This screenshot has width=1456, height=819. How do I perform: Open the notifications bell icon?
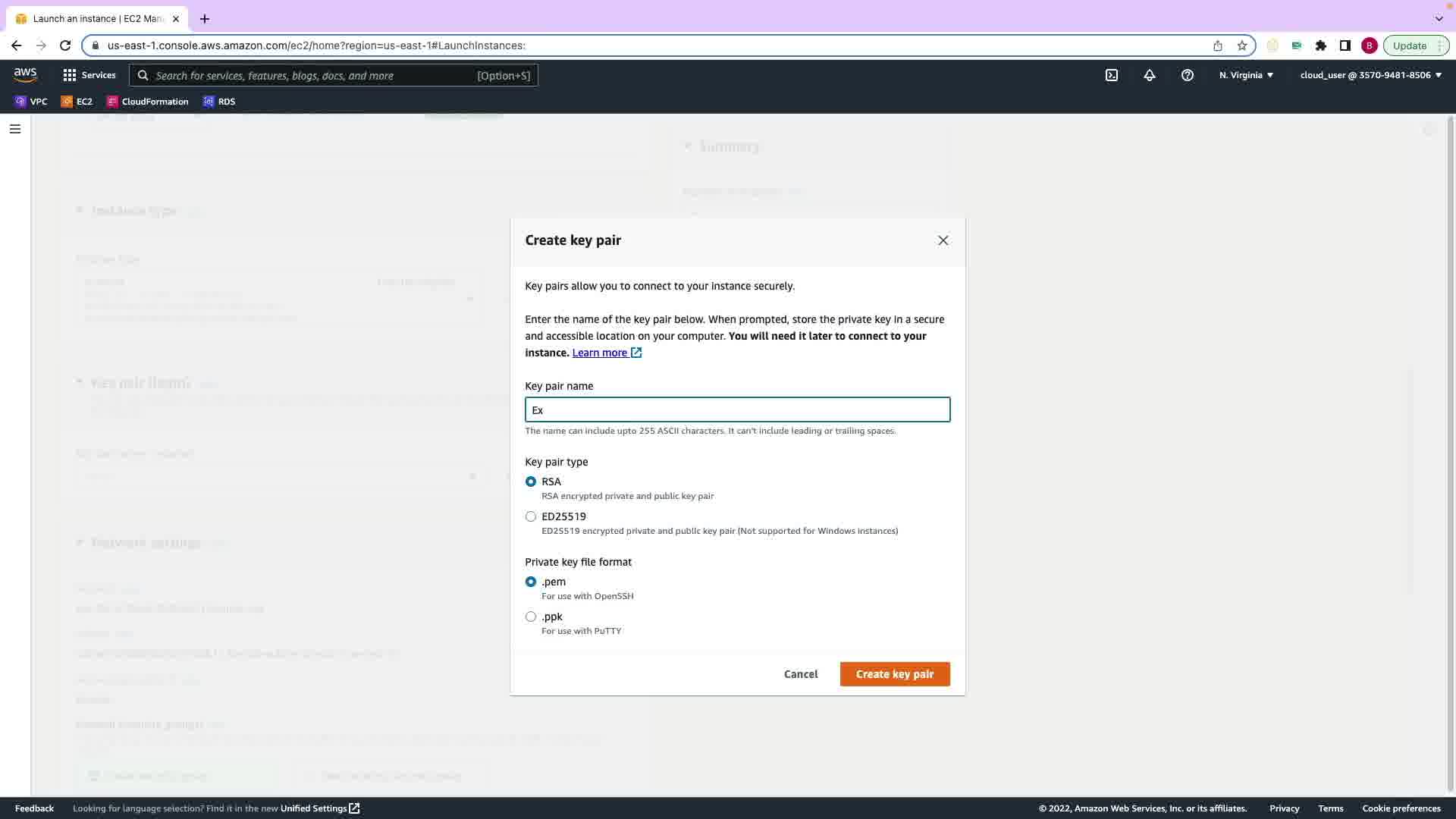coord(1150,75)
